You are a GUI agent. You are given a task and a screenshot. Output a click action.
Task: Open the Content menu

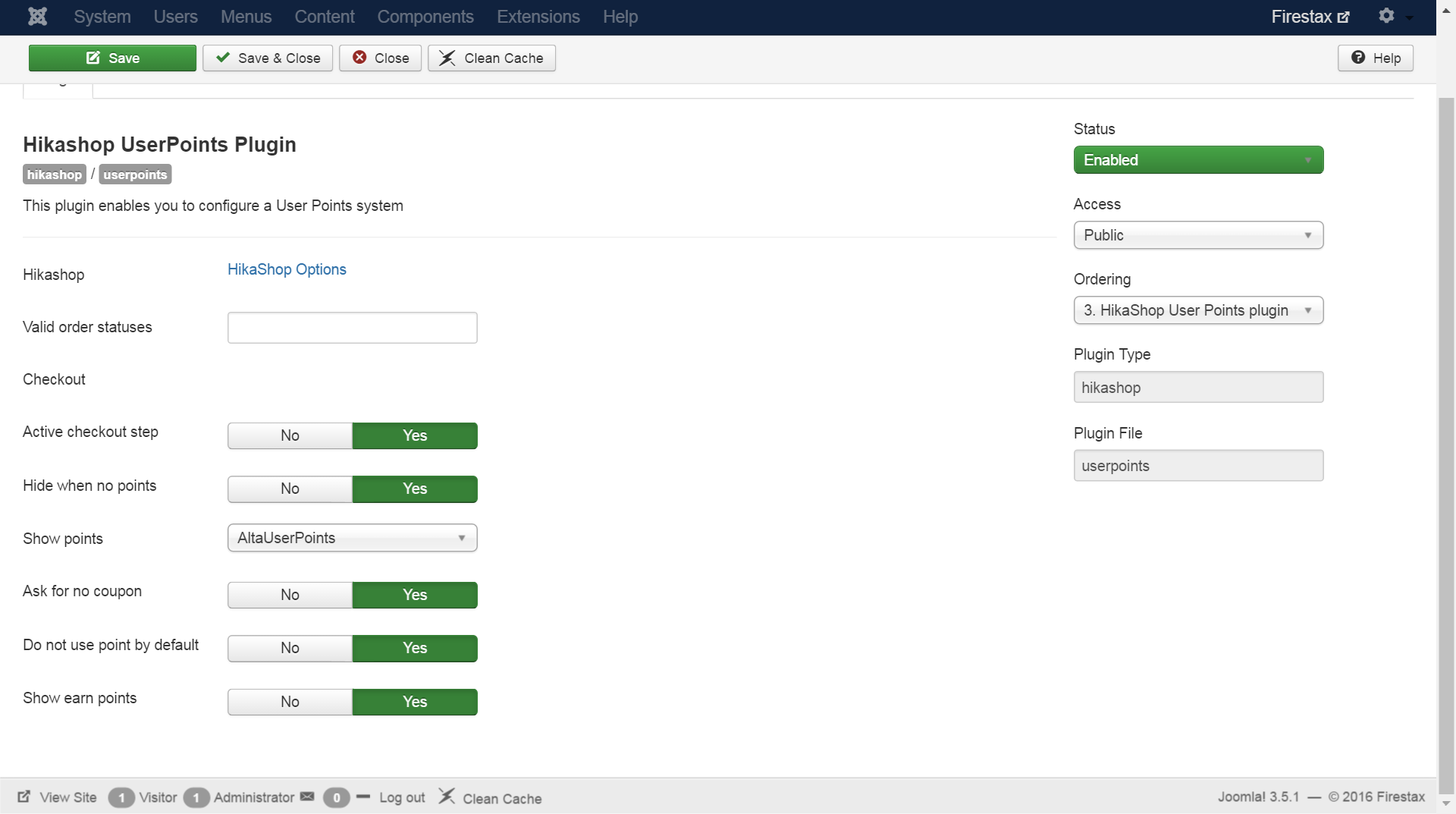pyautogui.click(x=325, y=17)
